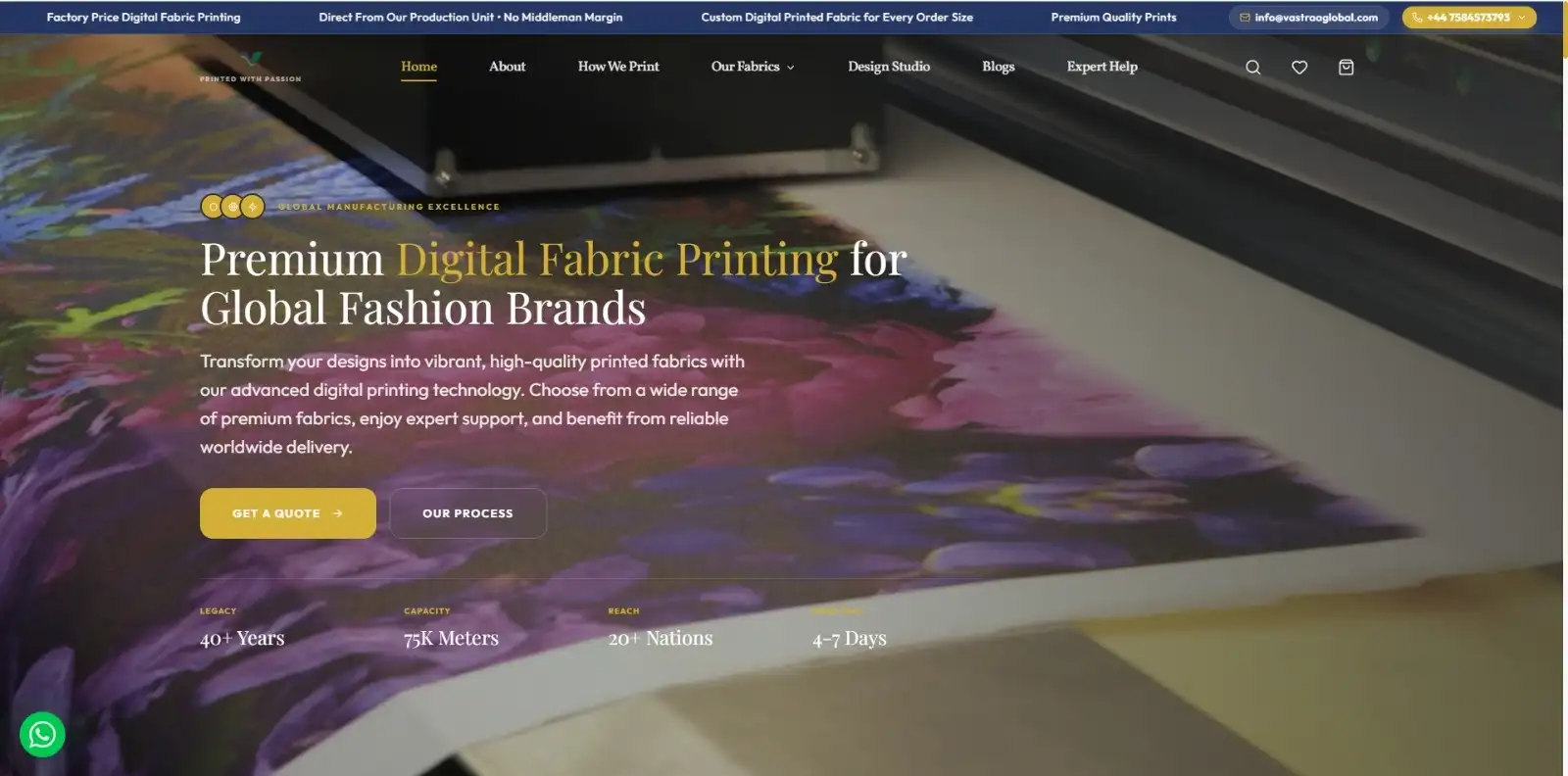
Task: Open the wishlist heart icon
Action: pos(1299,68)
